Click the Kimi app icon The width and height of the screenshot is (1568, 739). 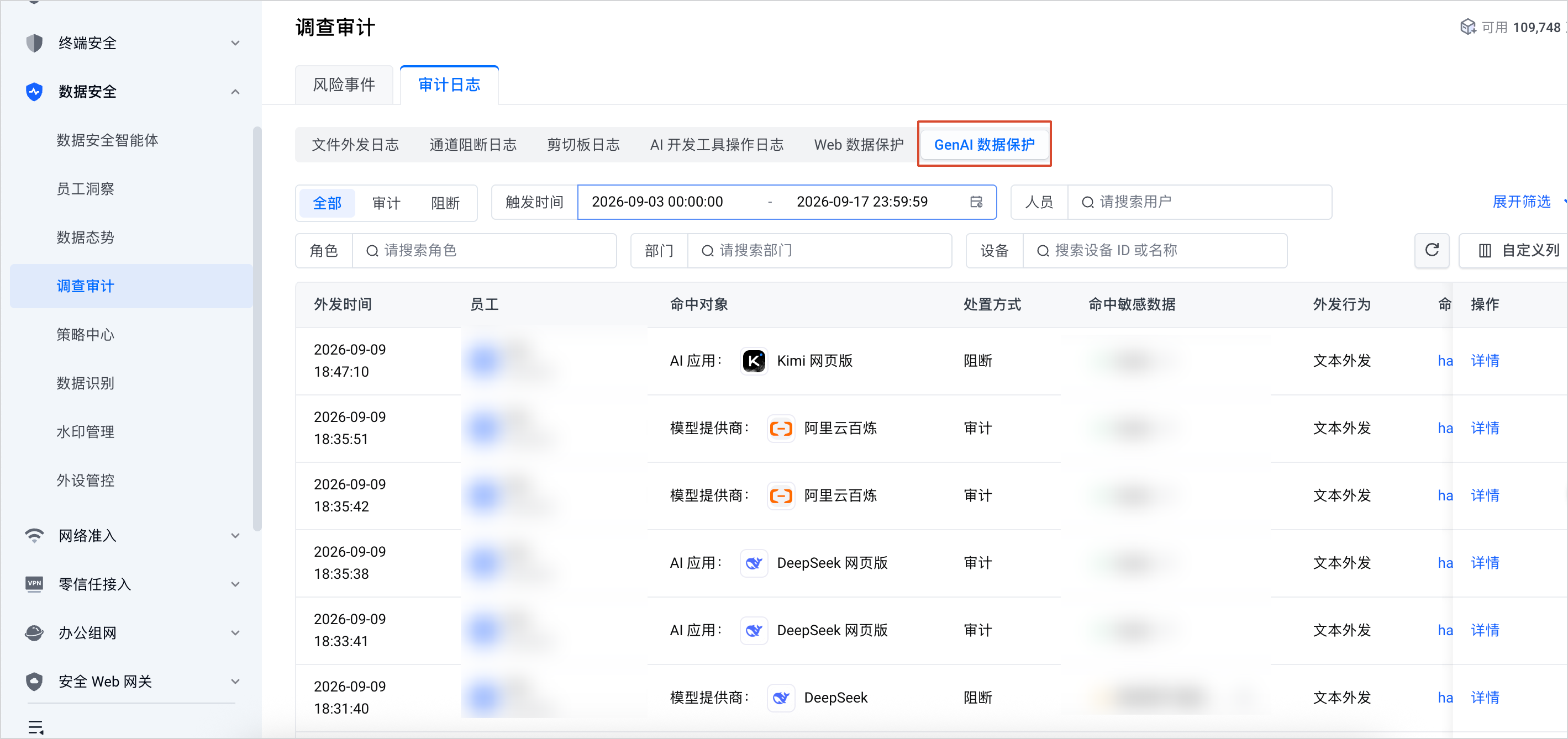754,361
